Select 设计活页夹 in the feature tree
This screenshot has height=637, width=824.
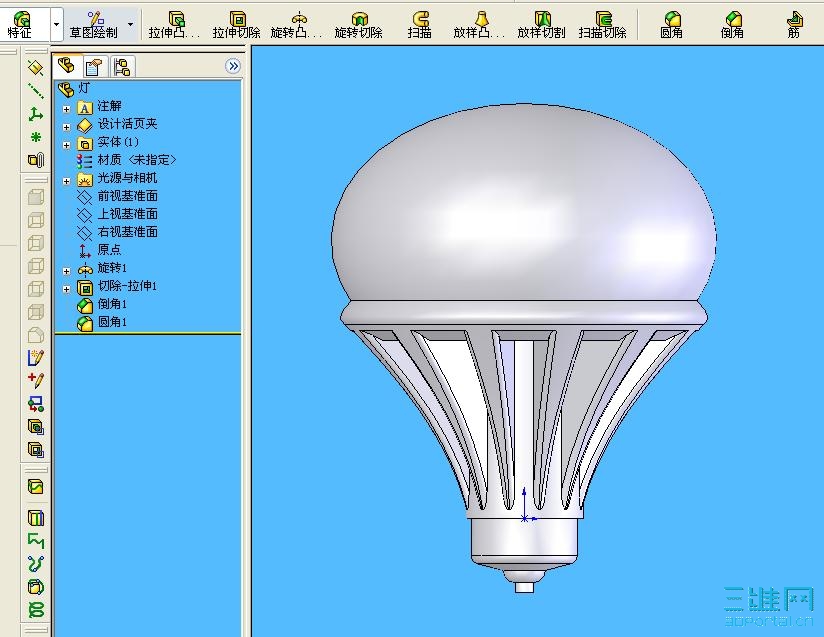pyautogui.click(x=117, y=125)
